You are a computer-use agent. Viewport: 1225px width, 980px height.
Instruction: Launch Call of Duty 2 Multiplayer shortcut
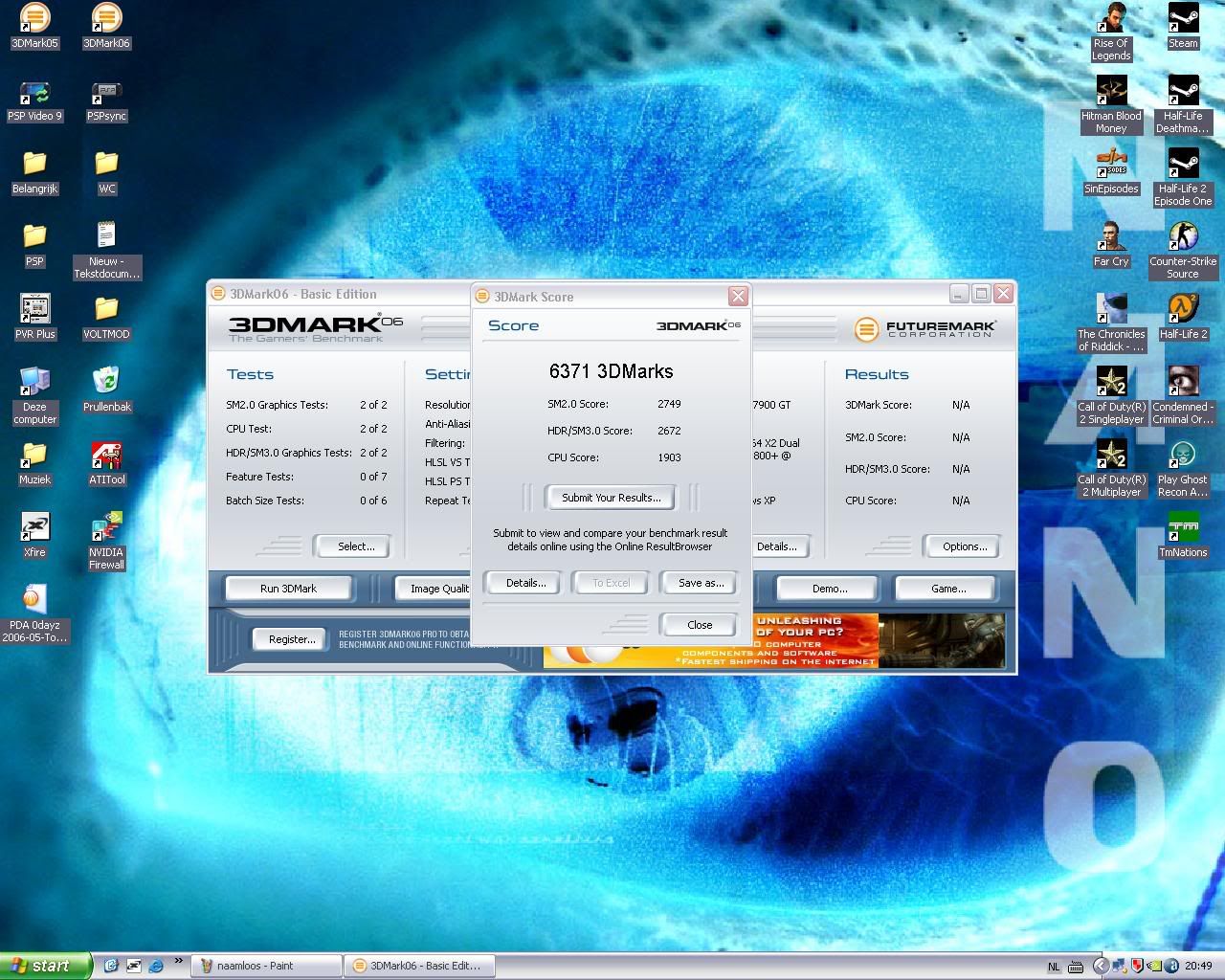(1111, 468)
